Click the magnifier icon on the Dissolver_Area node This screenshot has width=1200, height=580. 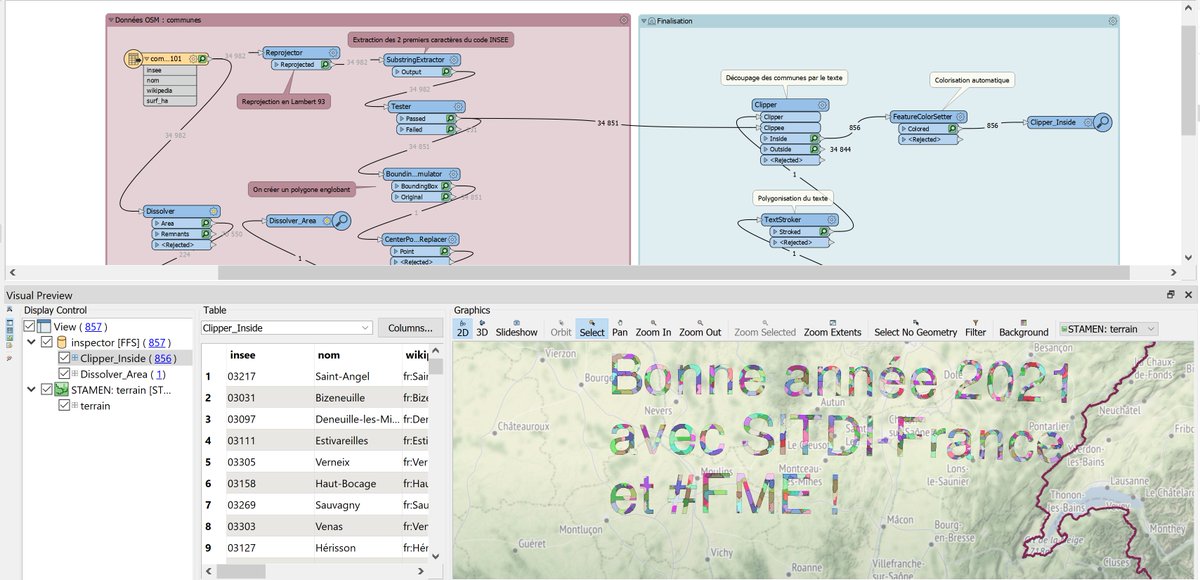point(342,221)
